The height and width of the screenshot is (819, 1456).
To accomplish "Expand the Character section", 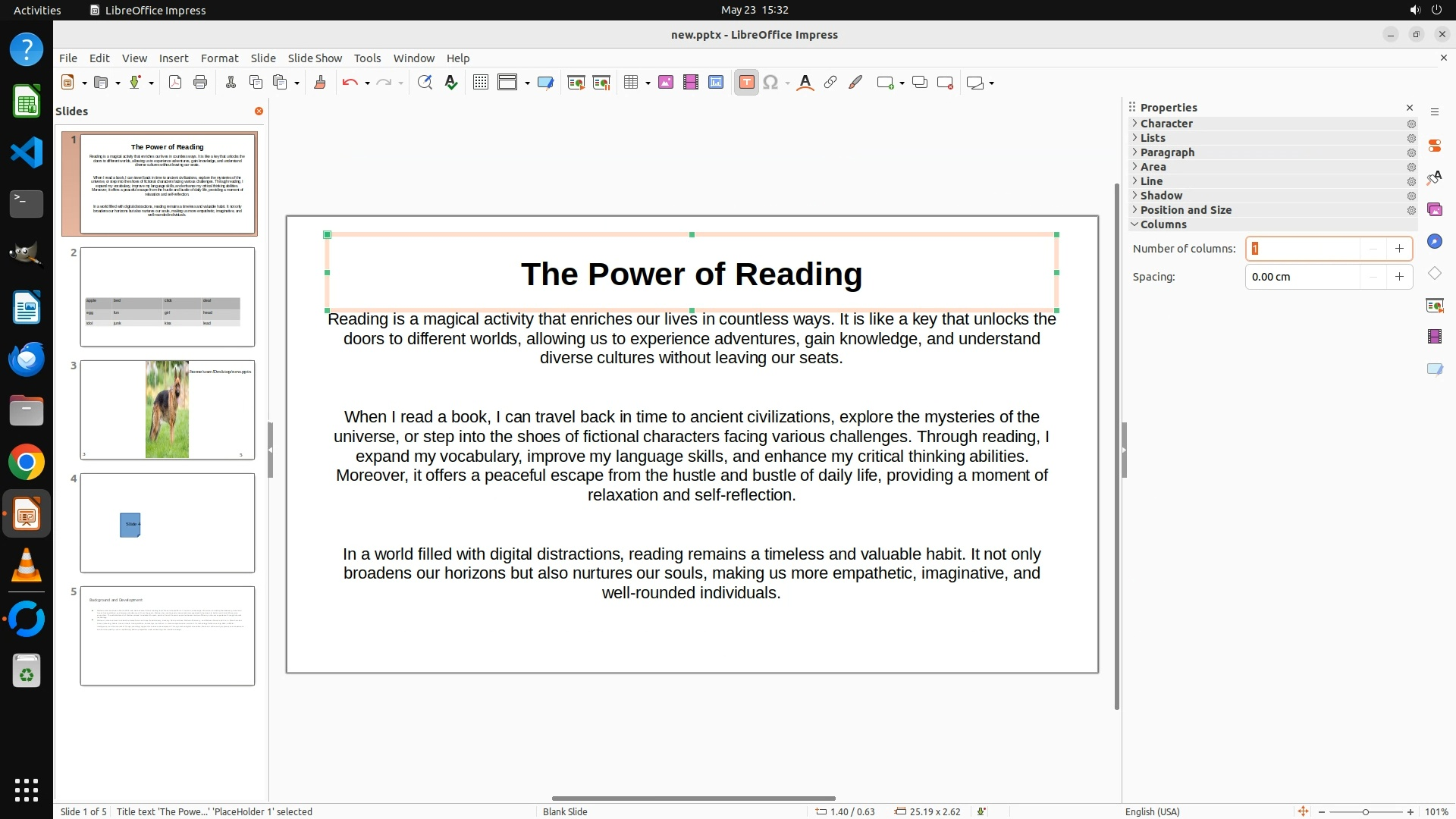I will [x=1166, y=124].
